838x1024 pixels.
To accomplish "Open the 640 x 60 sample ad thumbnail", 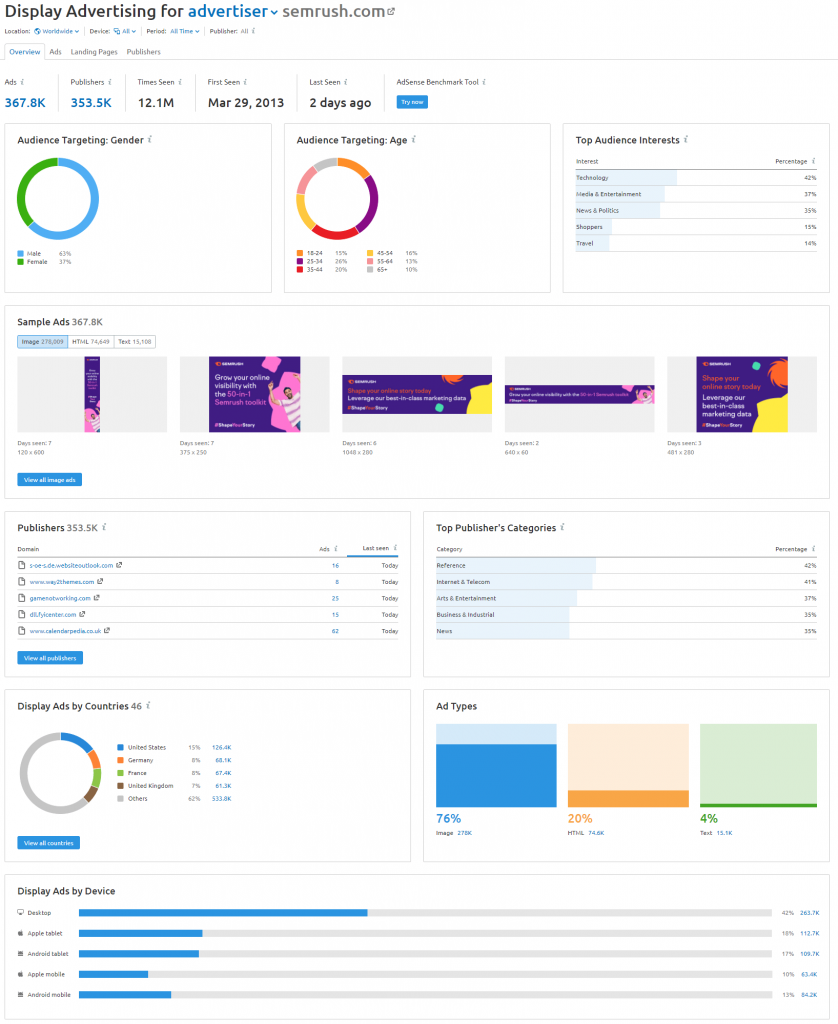I will (x=579, y=394).
